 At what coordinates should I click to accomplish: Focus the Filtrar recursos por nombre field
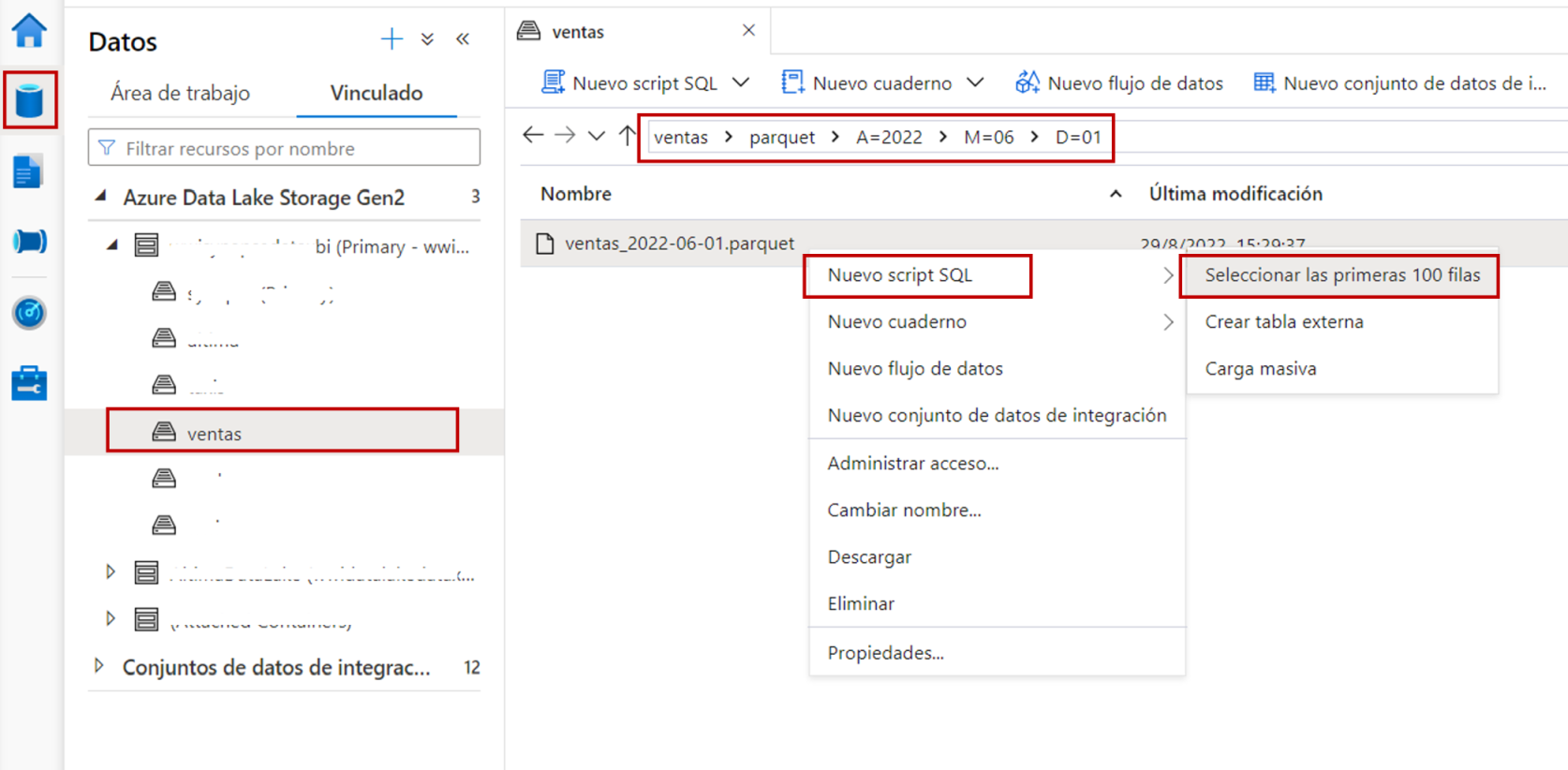pyautogui.click(x=285, y=148)
